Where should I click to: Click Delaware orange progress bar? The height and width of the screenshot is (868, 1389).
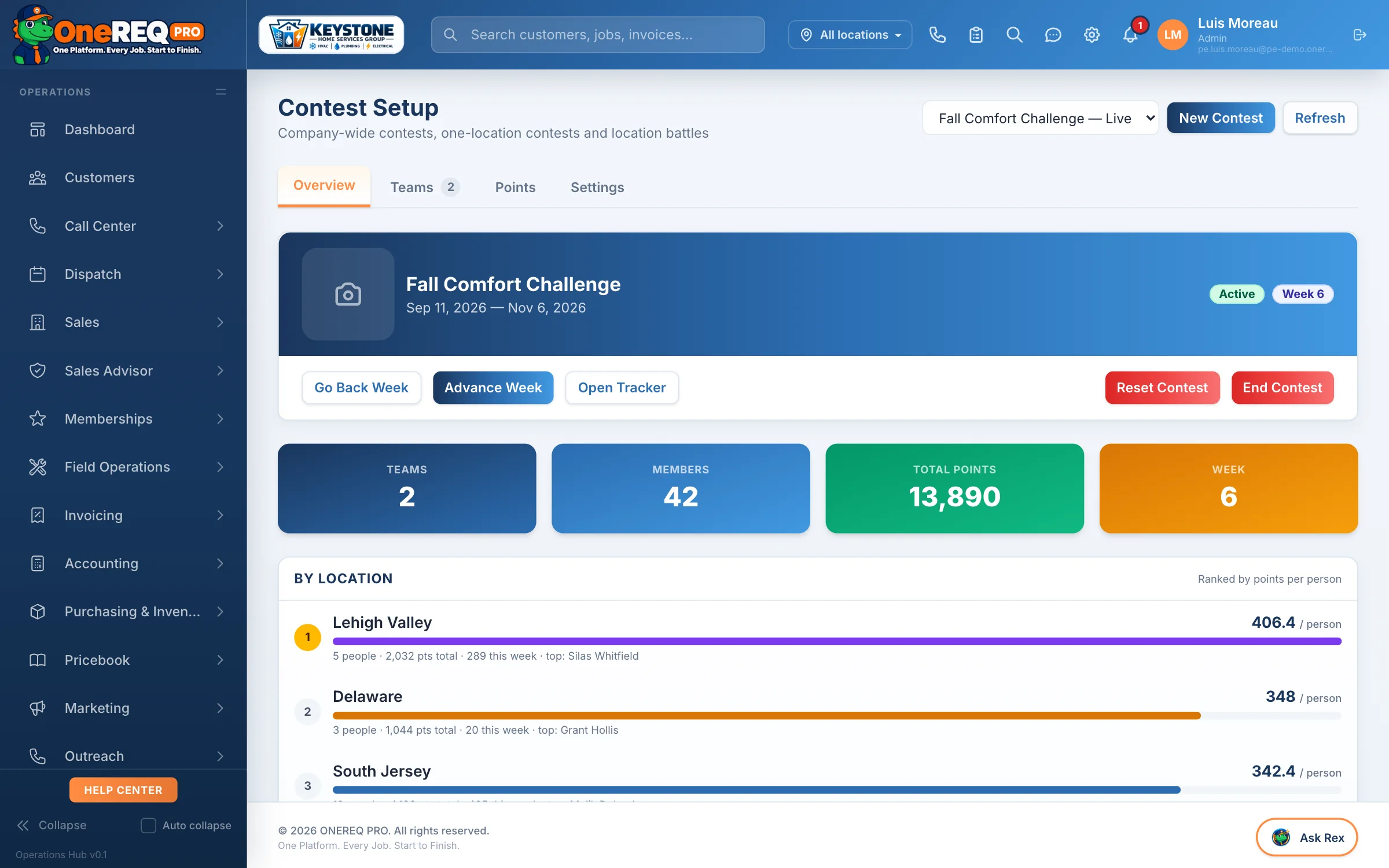click(x=766, y=716)
